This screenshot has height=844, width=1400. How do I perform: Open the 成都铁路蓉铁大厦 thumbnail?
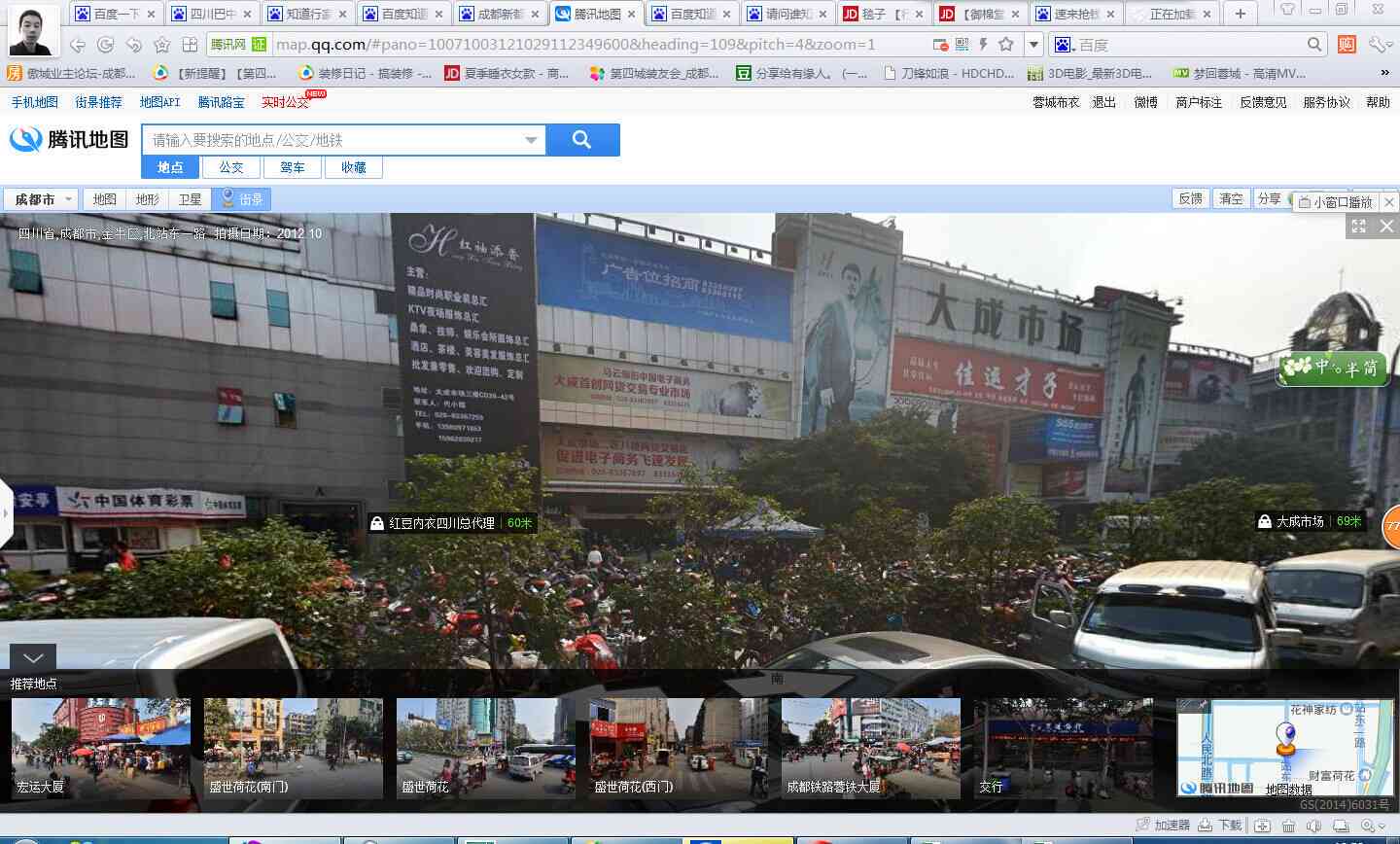pos(871,748)
